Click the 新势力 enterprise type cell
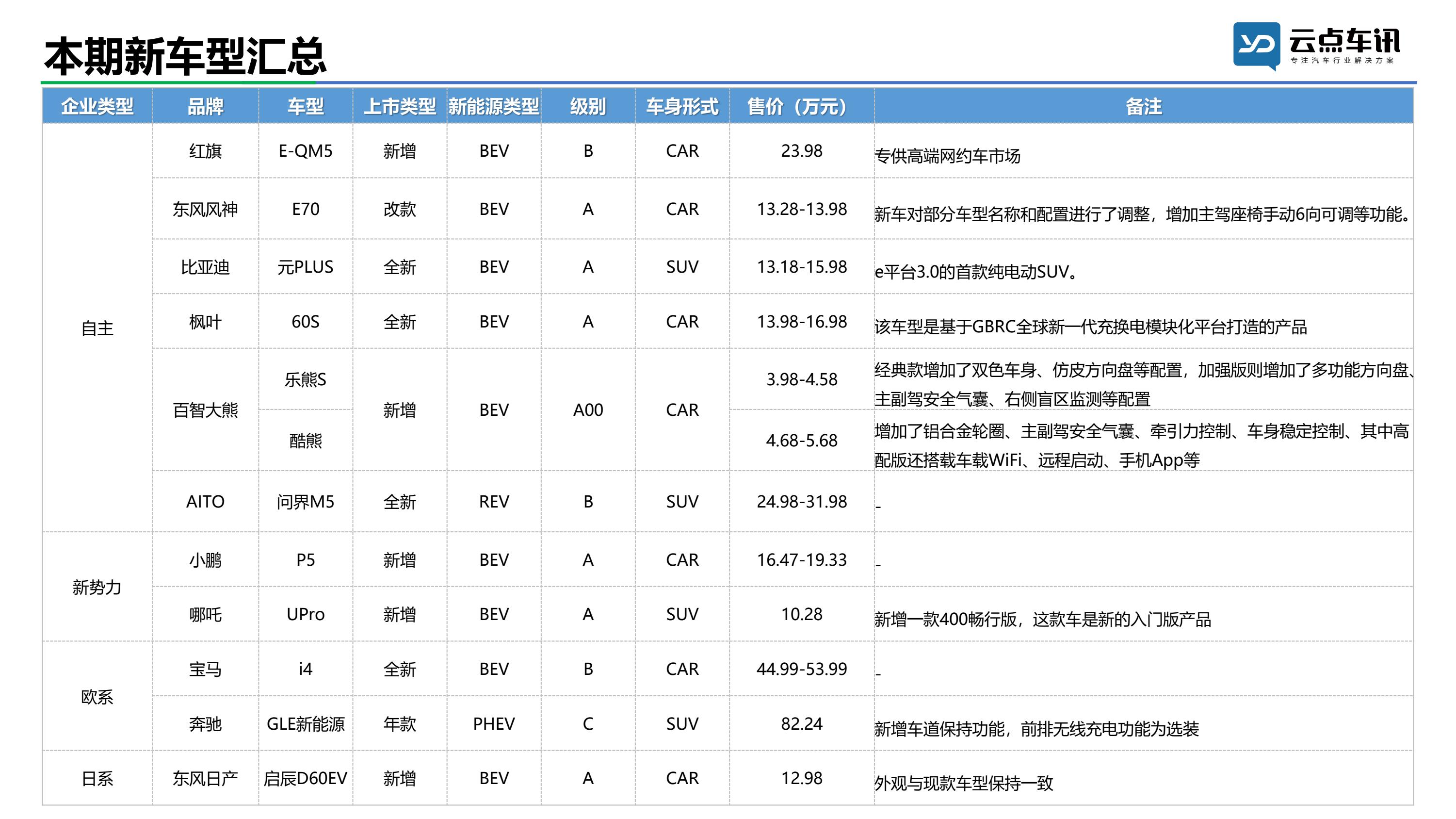Image resolution: width=1456 pixels, height=819 pixels. (97, 587)
